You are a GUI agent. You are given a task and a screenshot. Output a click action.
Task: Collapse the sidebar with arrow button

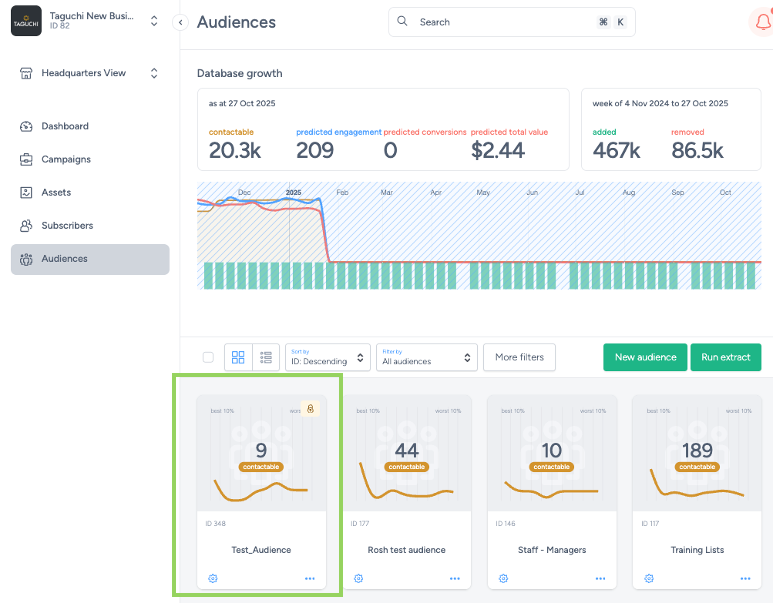[x=180, y=22]
